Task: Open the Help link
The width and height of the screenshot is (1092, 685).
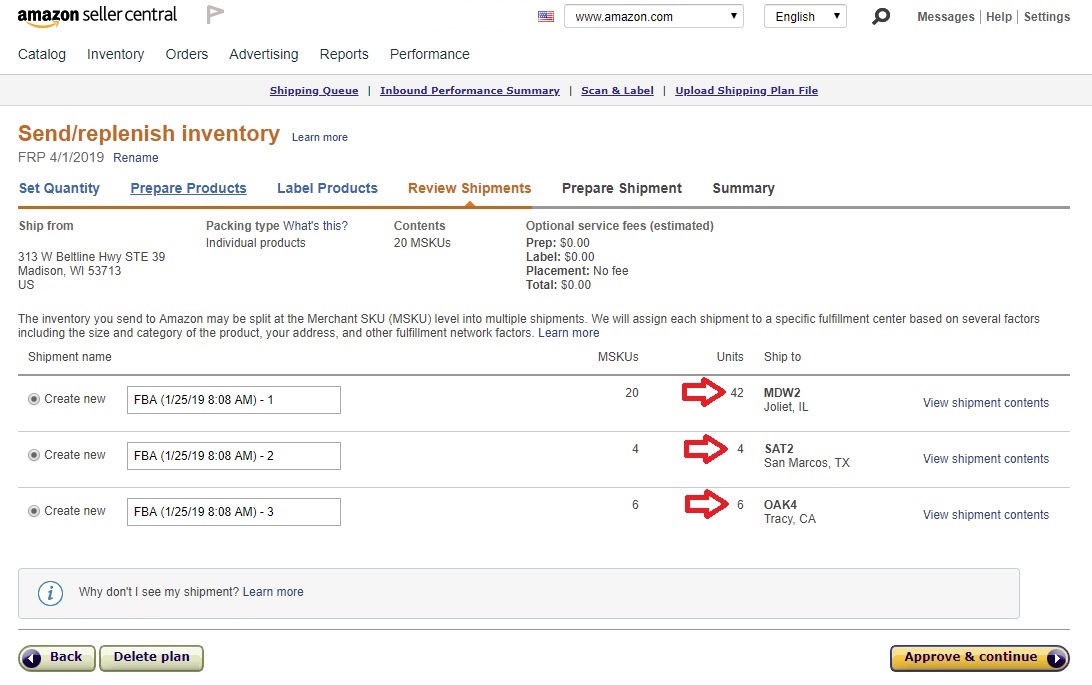Action: 999,17
